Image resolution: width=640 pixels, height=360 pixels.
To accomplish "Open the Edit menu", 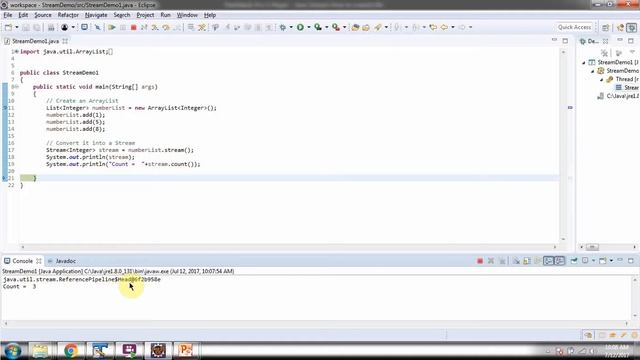I will tap(23, 15).
